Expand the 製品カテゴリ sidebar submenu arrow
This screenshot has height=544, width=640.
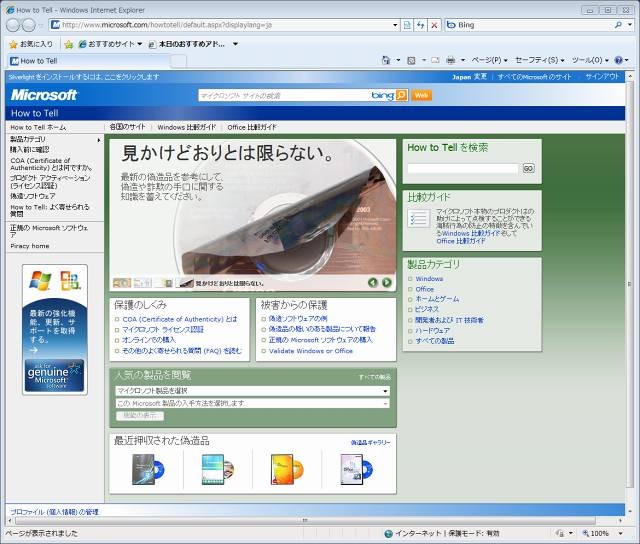99,140
